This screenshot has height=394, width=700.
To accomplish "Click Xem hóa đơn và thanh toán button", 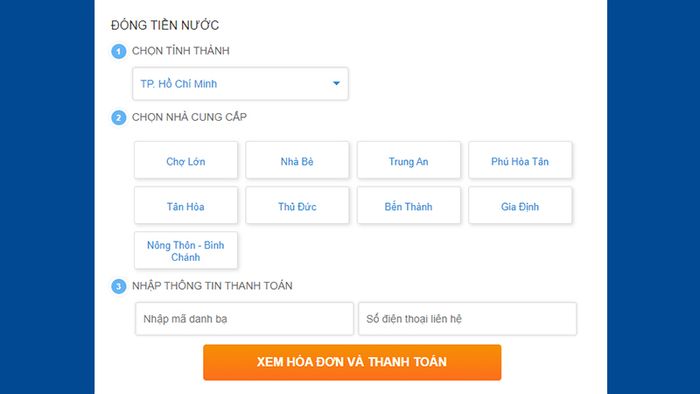I will tap(352, 362).
